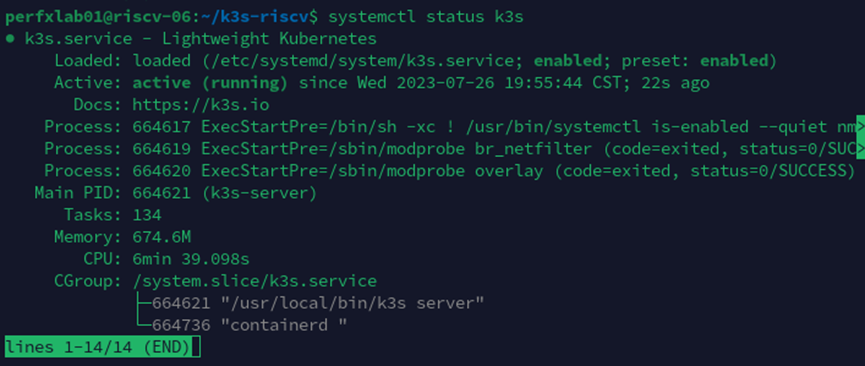Click the tree branch before PID 664621
The height and width of the screenshot is (366, 865).
(x=142, y=303)
